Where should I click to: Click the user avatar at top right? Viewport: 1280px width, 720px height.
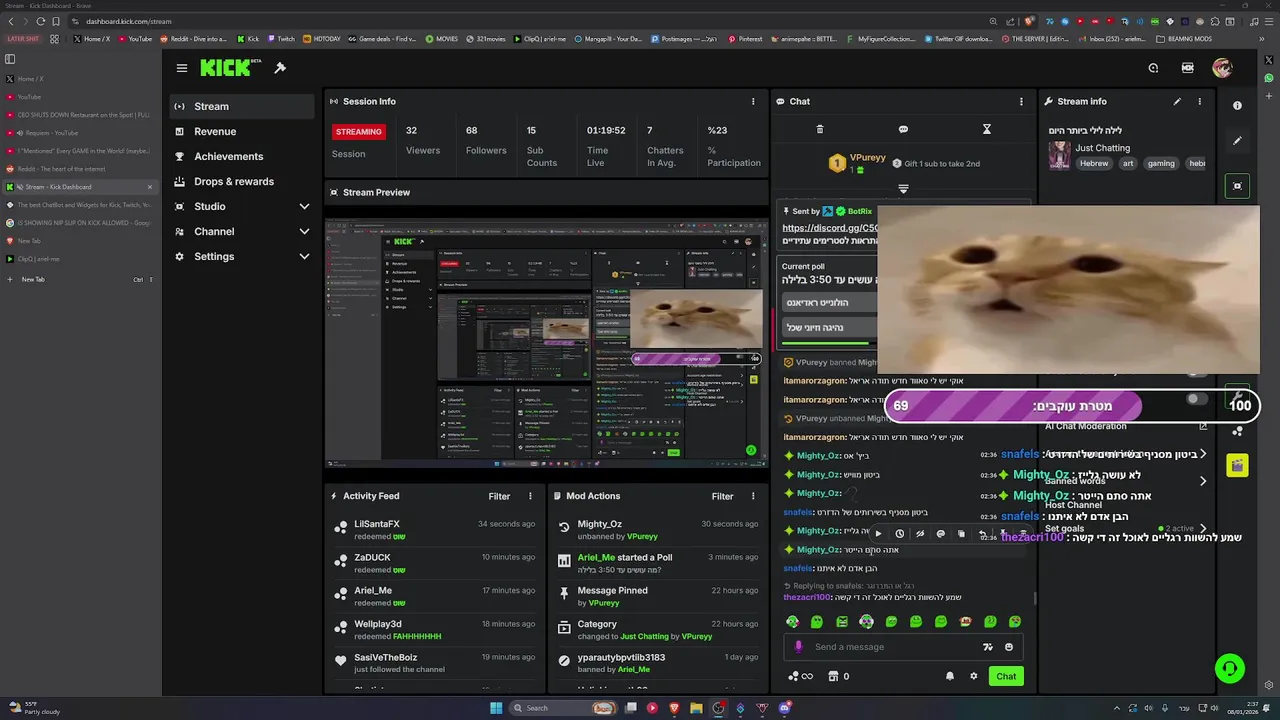pos(1222,68)
